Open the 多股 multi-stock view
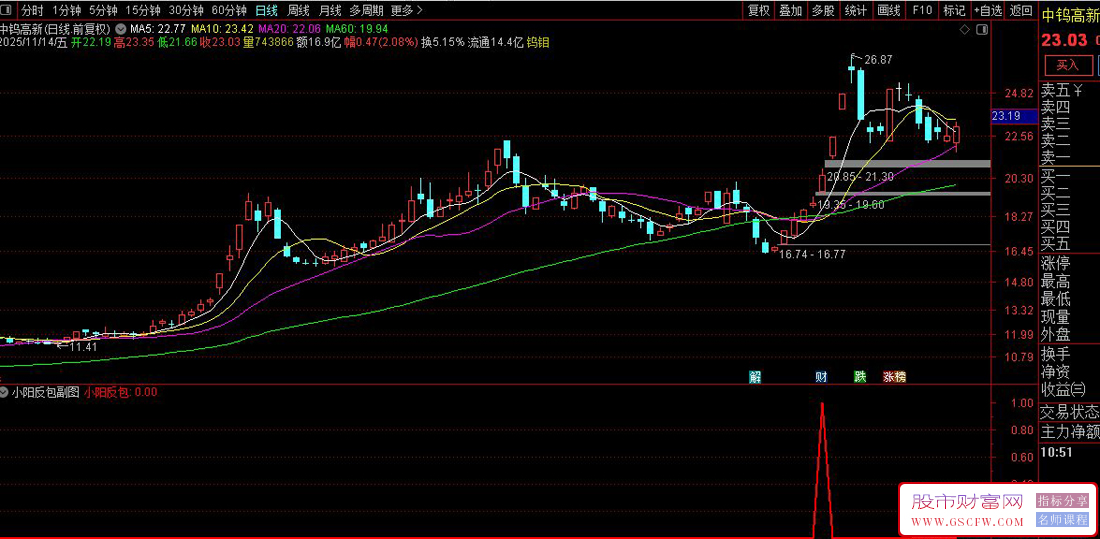 click(823, 10)
